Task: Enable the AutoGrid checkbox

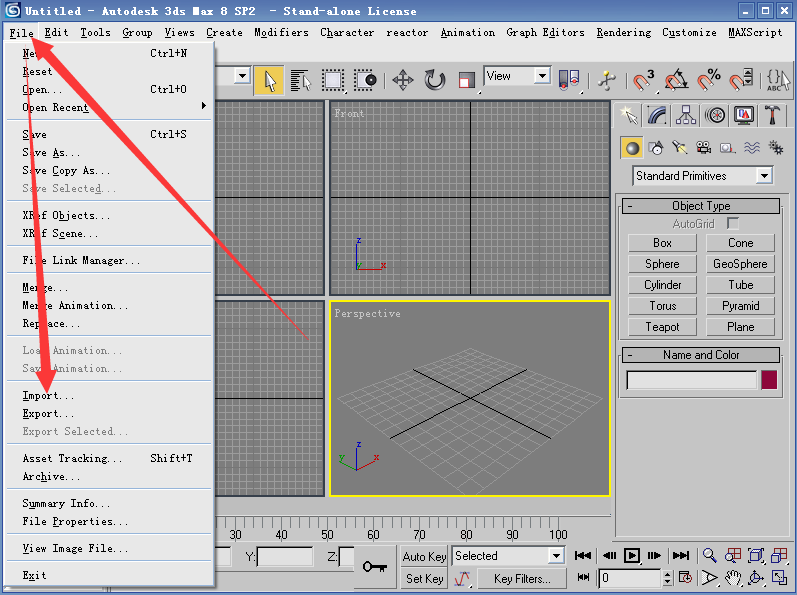Action: (x=732, y=224)
